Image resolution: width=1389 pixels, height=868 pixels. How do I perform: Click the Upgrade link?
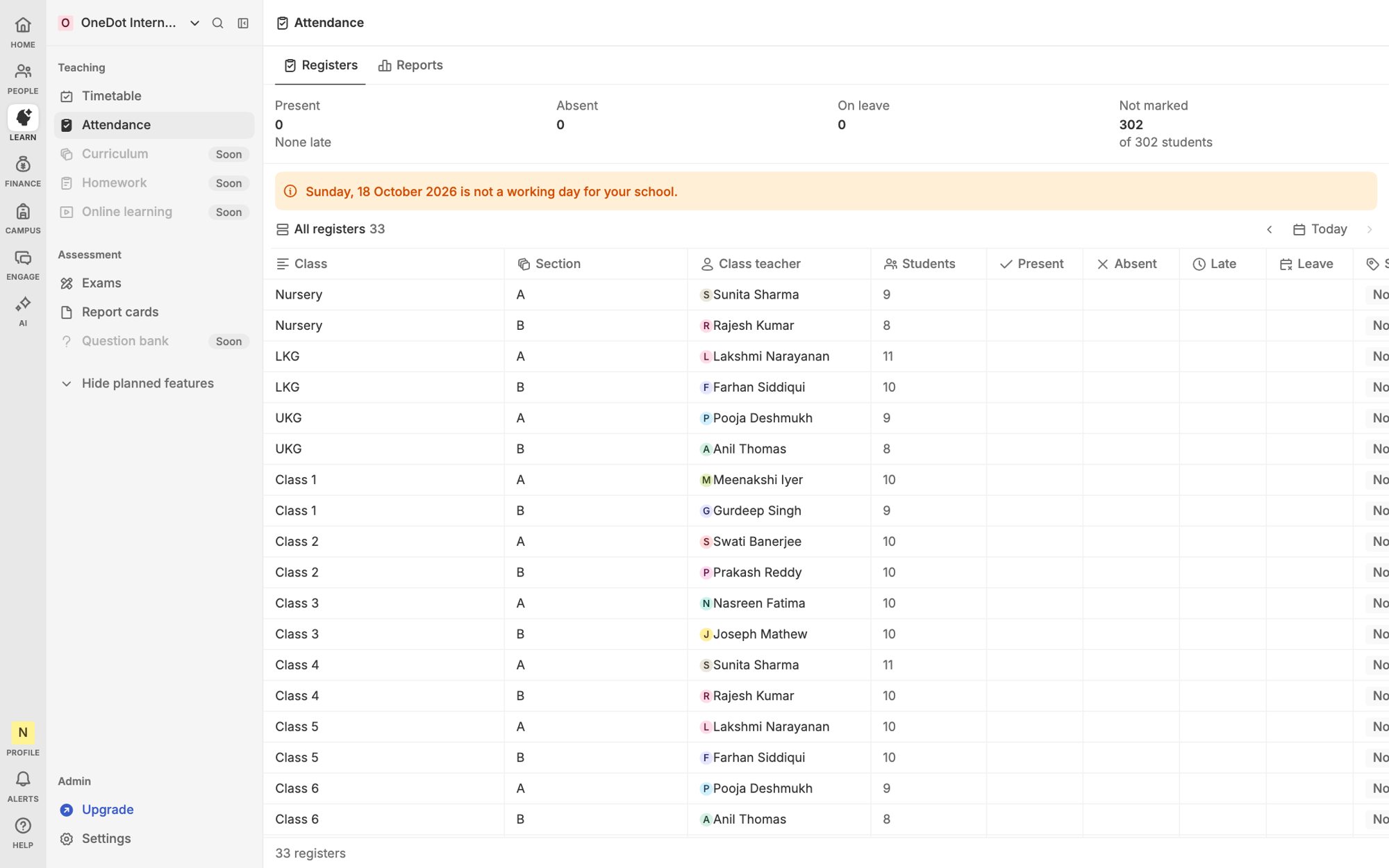[108, 810]
